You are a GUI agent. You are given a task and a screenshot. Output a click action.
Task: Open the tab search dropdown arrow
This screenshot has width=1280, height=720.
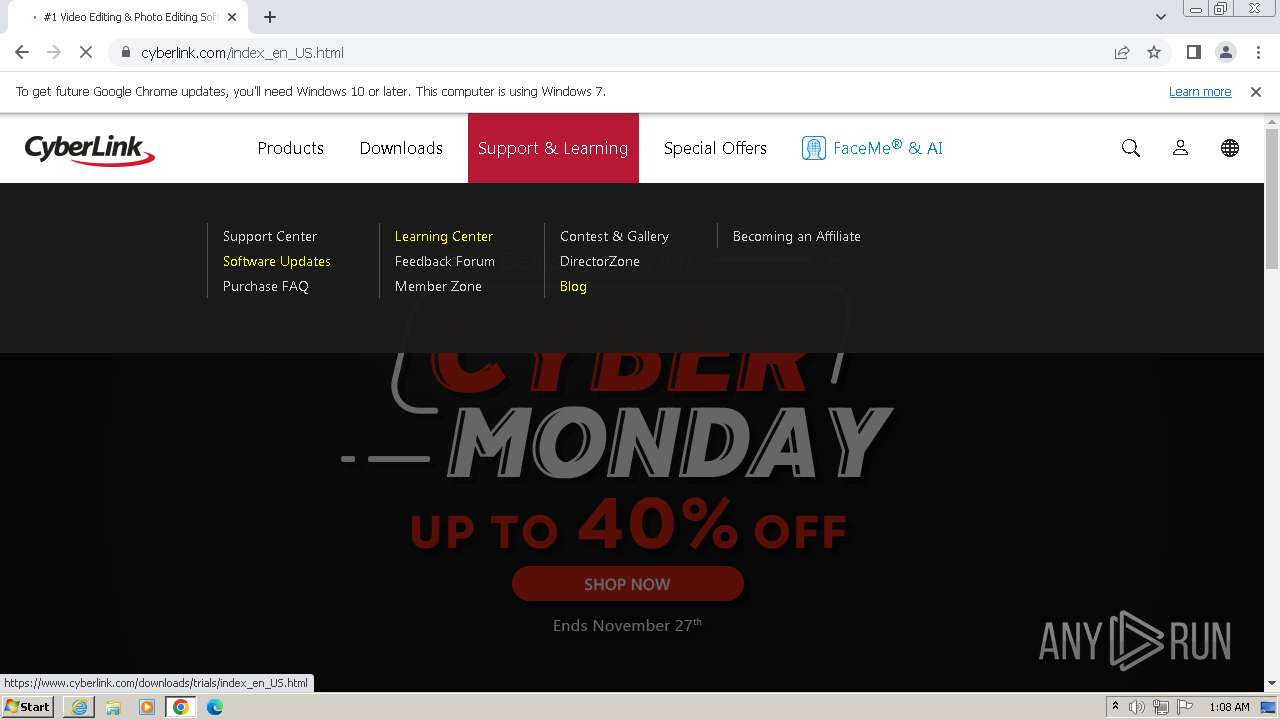tap(1161, 17)
